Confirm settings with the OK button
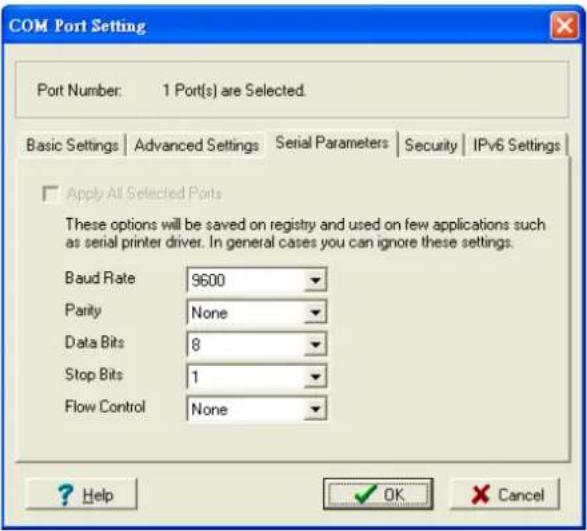 coord(378,494)
